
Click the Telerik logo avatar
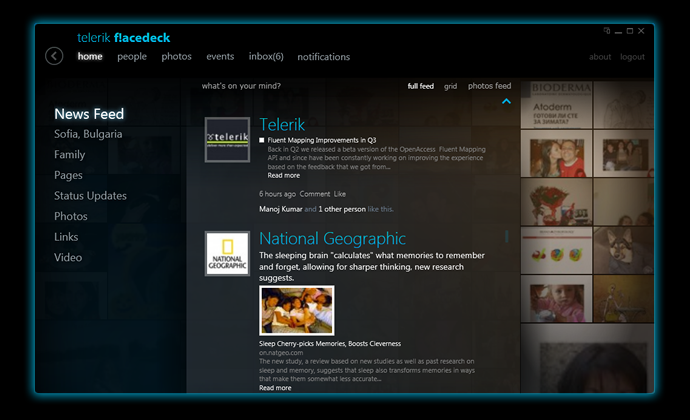point(227,140)
